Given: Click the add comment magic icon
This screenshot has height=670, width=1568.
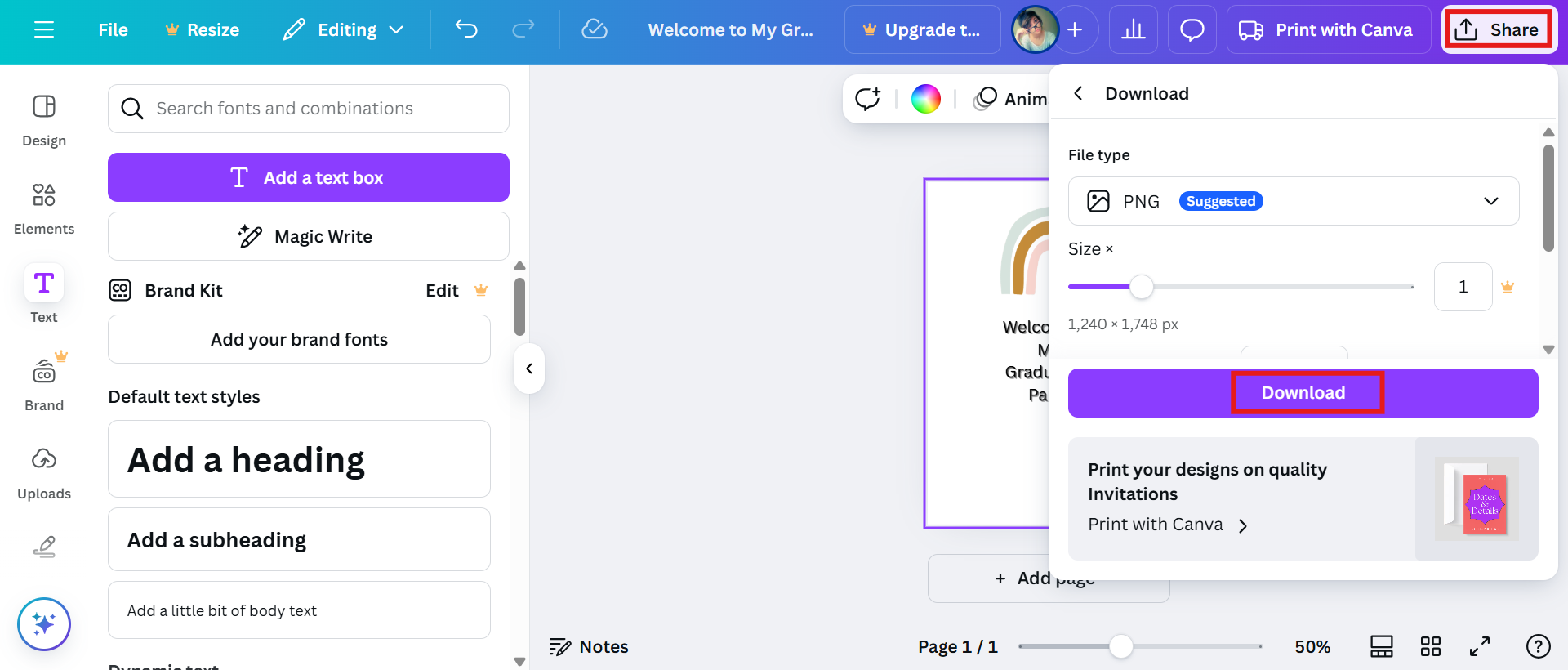Looking at the screenshot, I should tap(867, 99).
